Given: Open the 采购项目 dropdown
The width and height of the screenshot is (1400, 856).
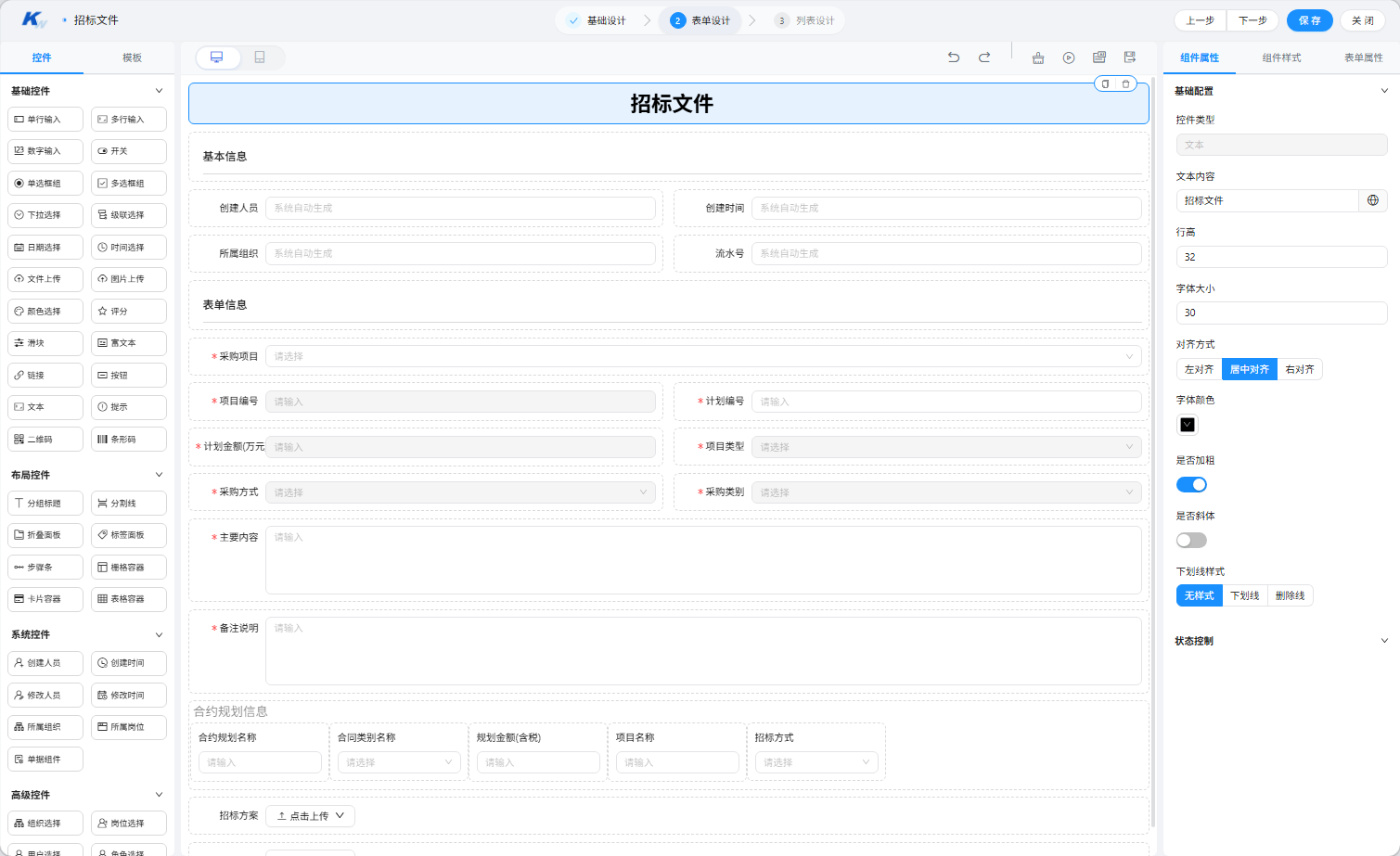Looking at the screenshot, I should tap(703, 356).
